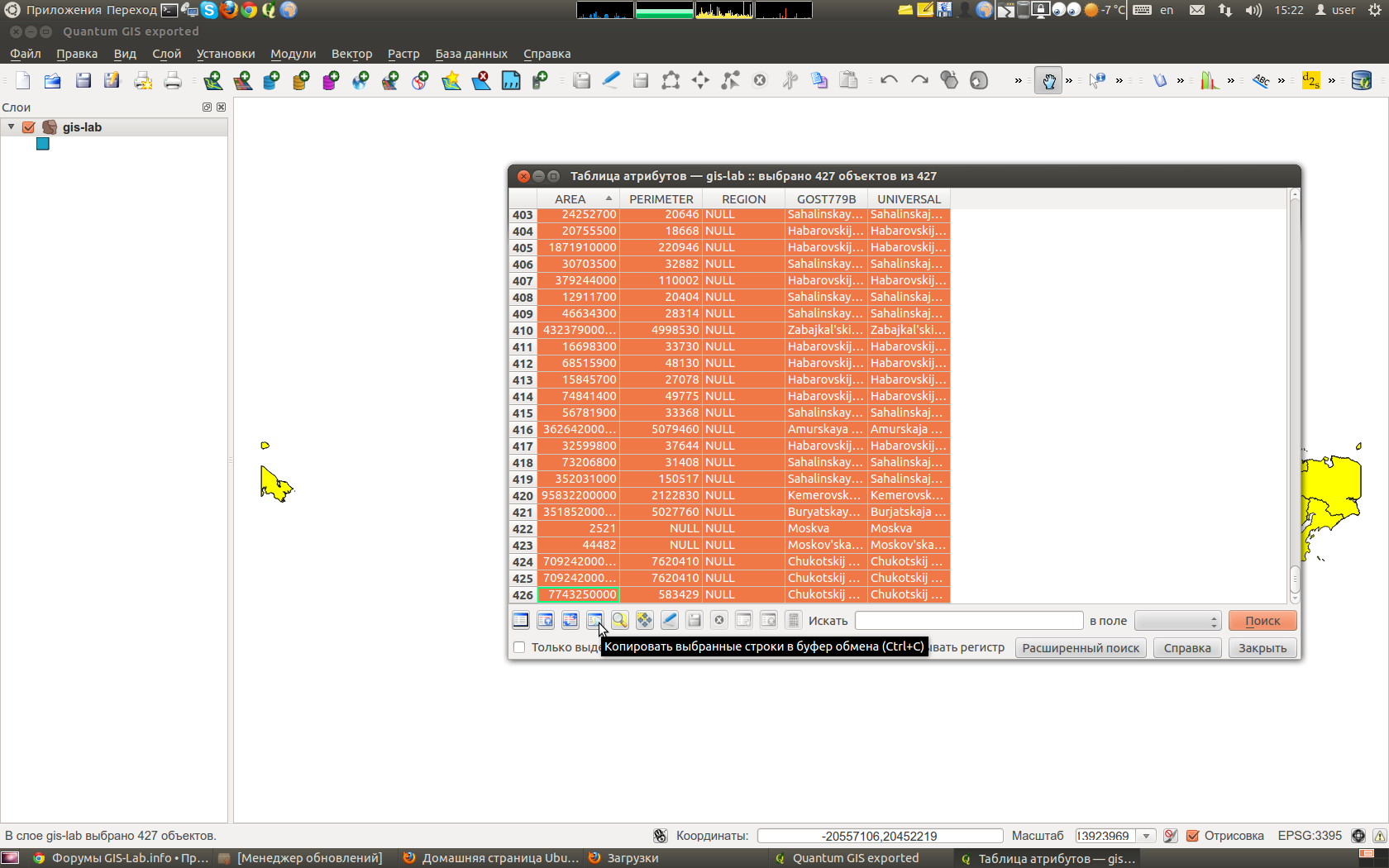Click zoom map to selected rows icon
The width and height of the screenshot is (1389, 868).
click(x=620, y=620)
